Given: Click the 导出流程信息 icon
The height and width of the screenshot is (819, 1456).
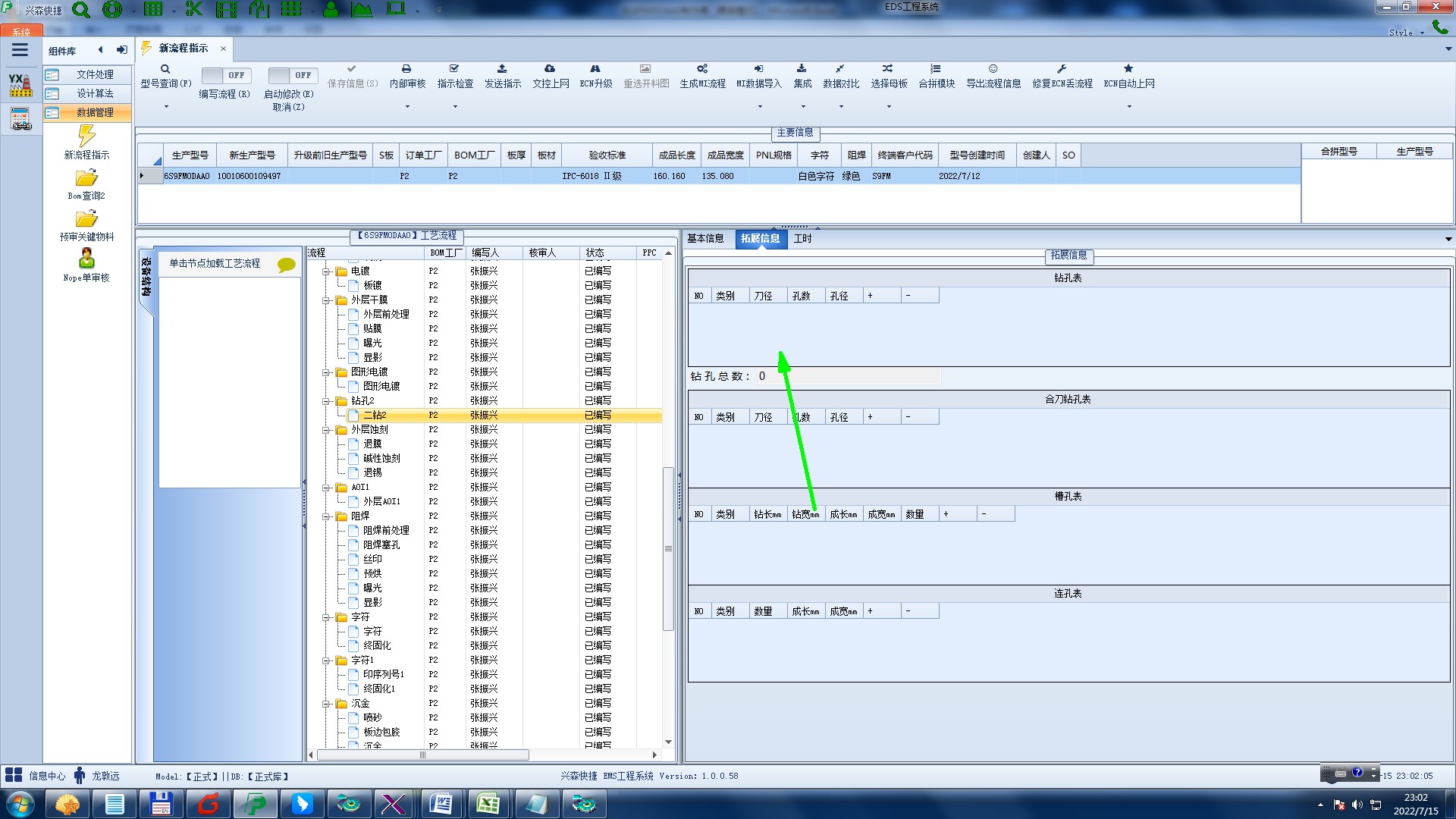Looking at the screenshot, I should 993,69.
